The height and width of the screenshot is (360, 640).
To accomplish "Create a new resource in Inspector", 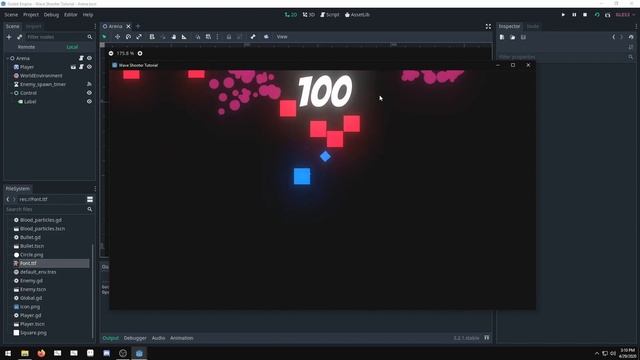I will [502, 37].
